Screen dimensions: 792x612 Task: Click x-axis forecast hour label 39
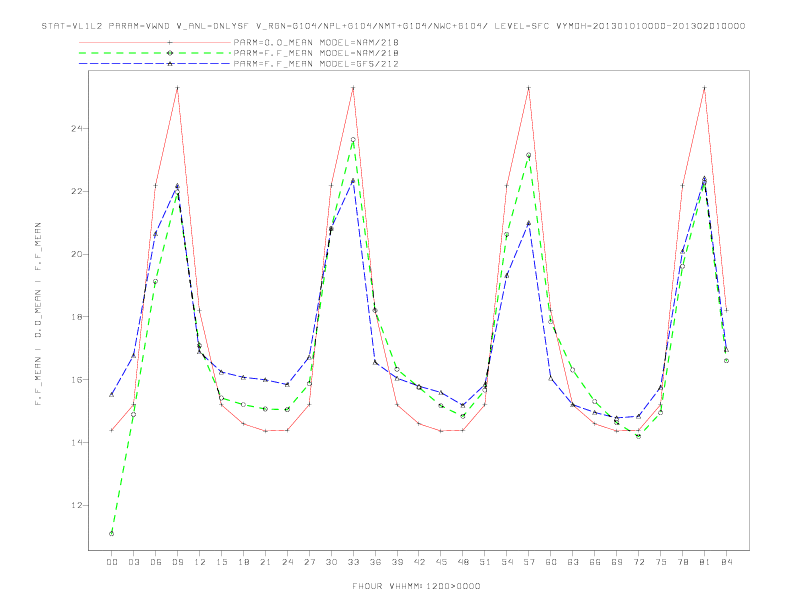397,562
